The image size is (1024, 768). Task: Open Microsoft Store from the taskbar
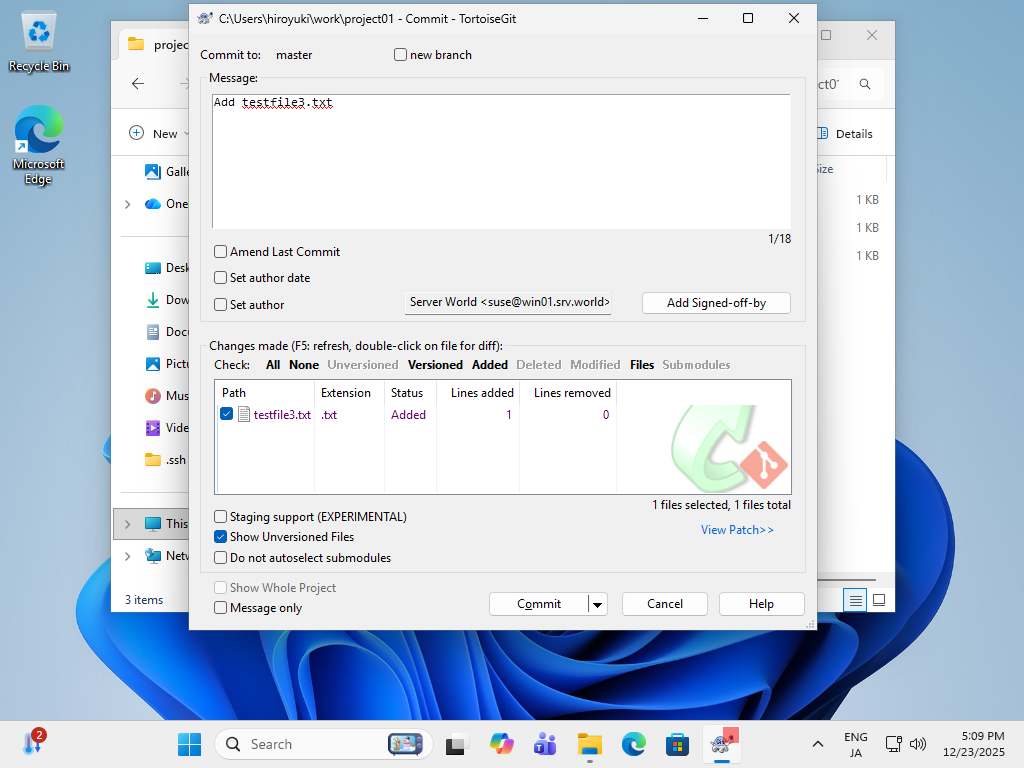677,744
